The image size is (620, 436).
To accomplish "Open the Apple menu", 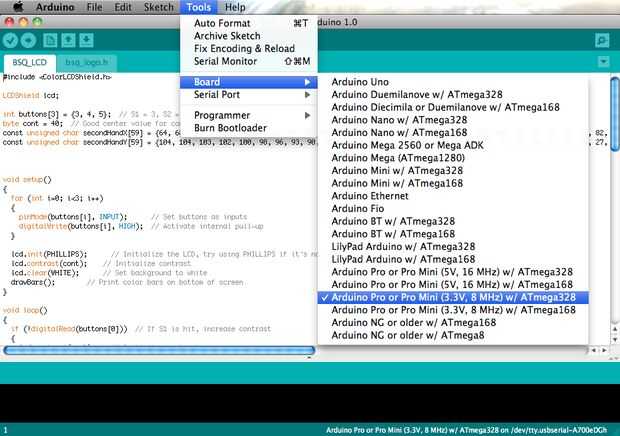I will [18, 7].
